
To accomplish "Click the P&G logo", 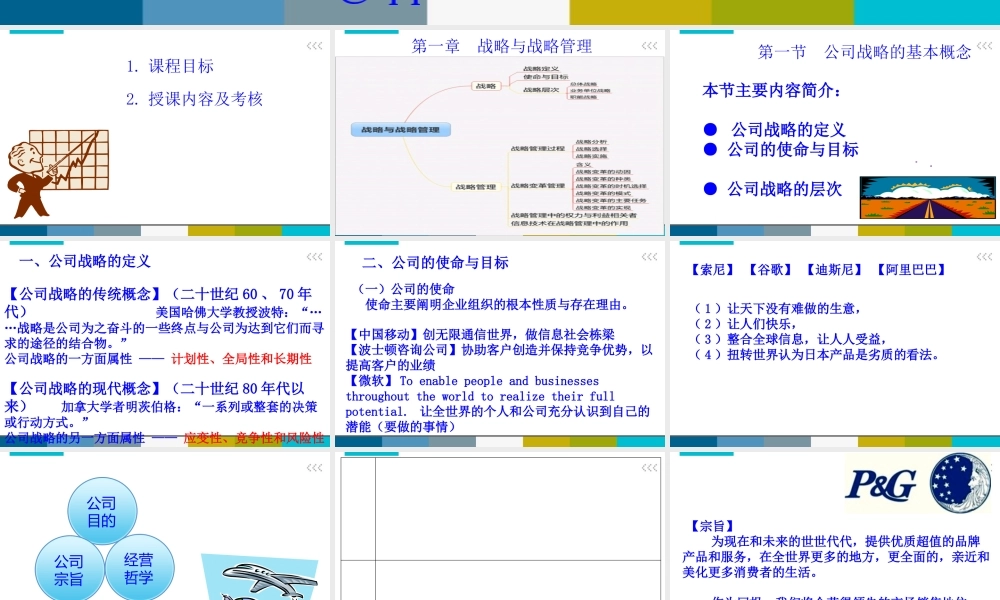I will tap(881, 485).
